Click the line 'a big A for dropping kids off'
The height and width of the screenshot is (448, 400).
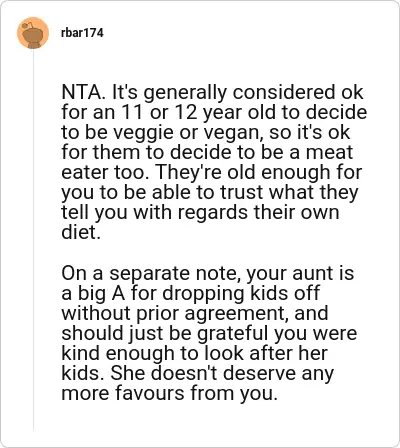tap(191, 293)
